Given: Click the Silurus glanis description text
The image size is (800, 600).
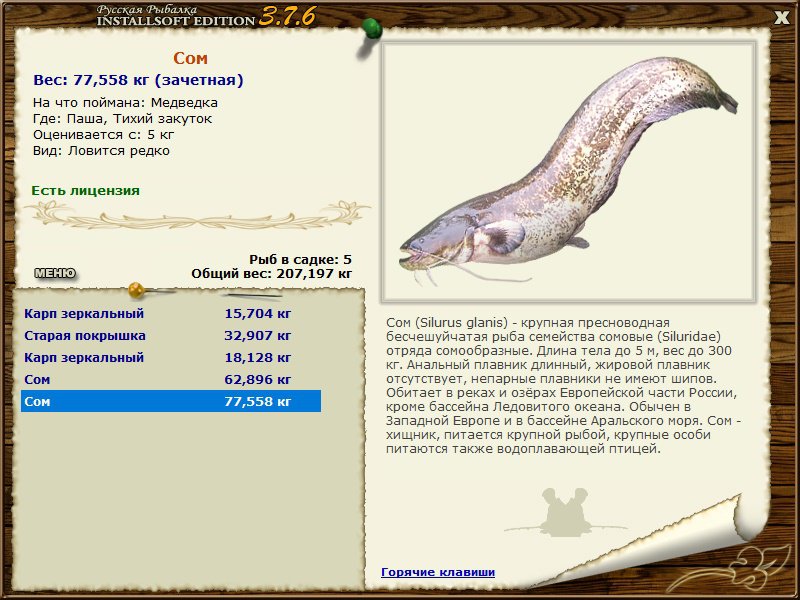Looking at the screenshot, I should coord(563,386).
